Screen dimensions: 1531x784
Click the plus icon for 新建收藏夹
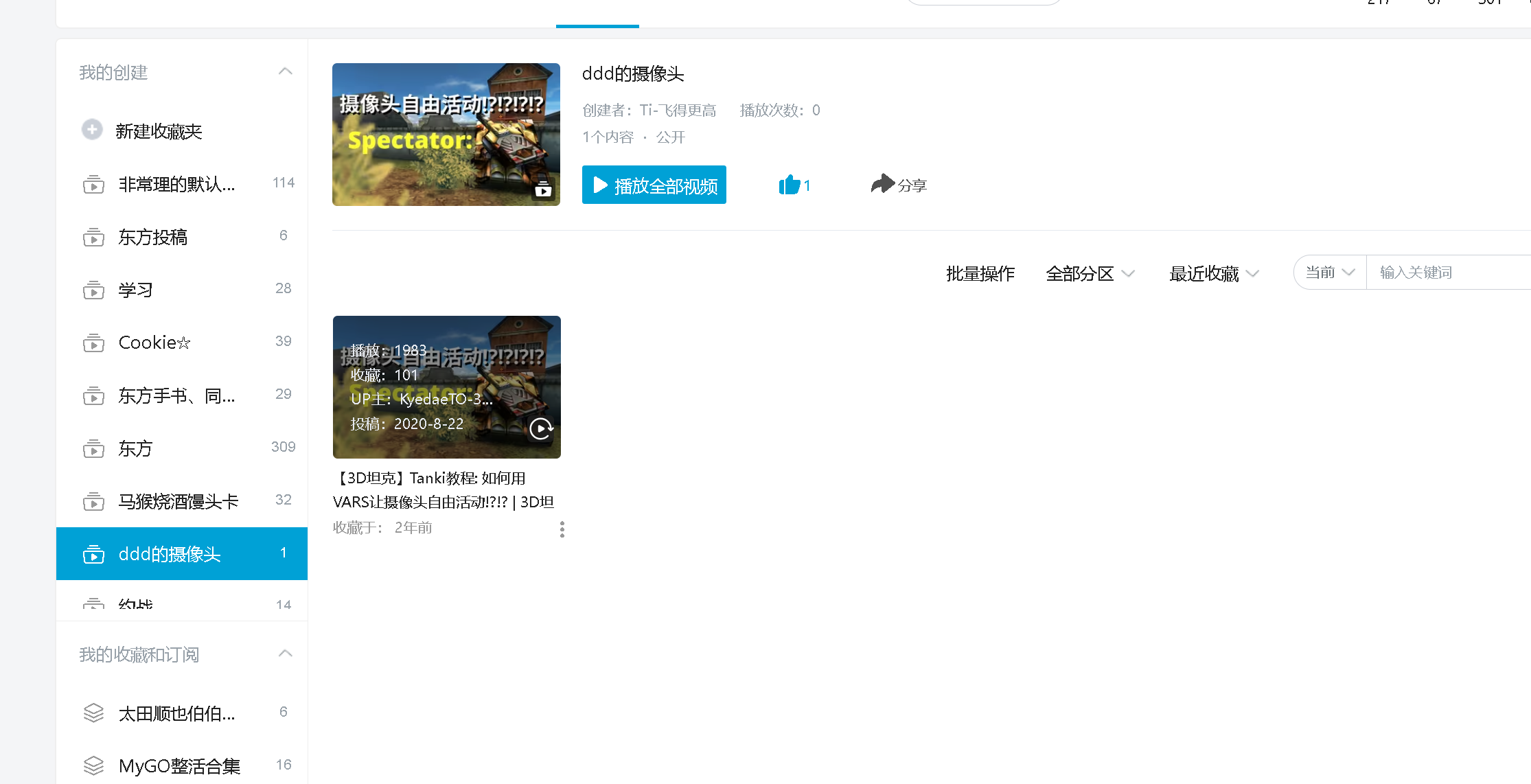[x=92, y=130]
